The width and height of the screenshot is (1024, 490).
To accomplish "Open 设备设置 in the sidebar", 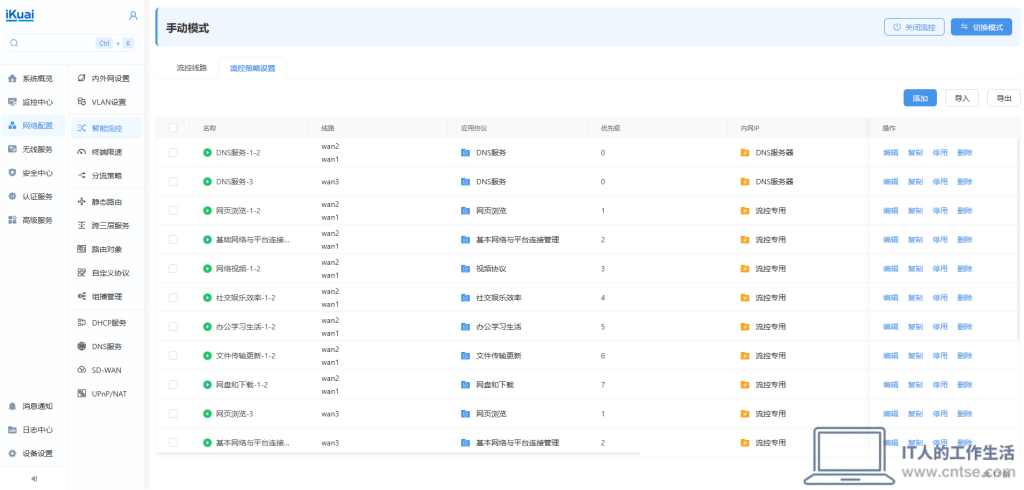I will (34, 453).
